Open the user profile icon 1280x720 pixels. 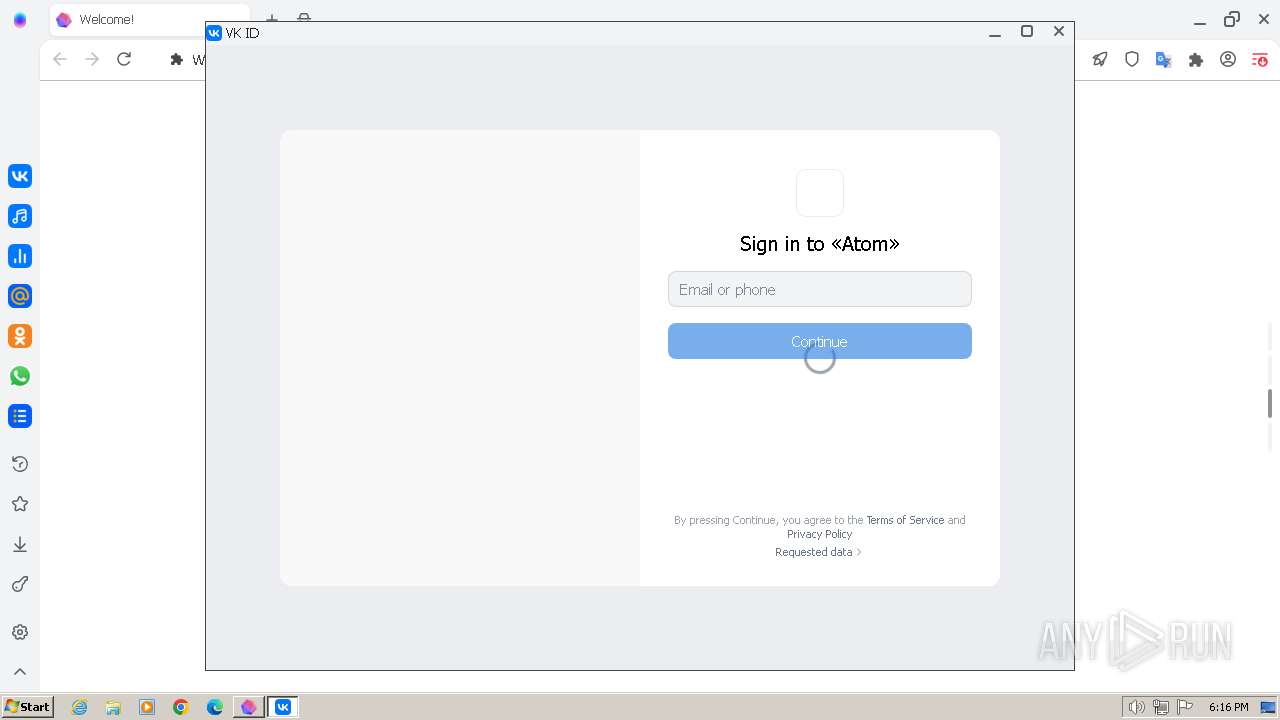1228,59
